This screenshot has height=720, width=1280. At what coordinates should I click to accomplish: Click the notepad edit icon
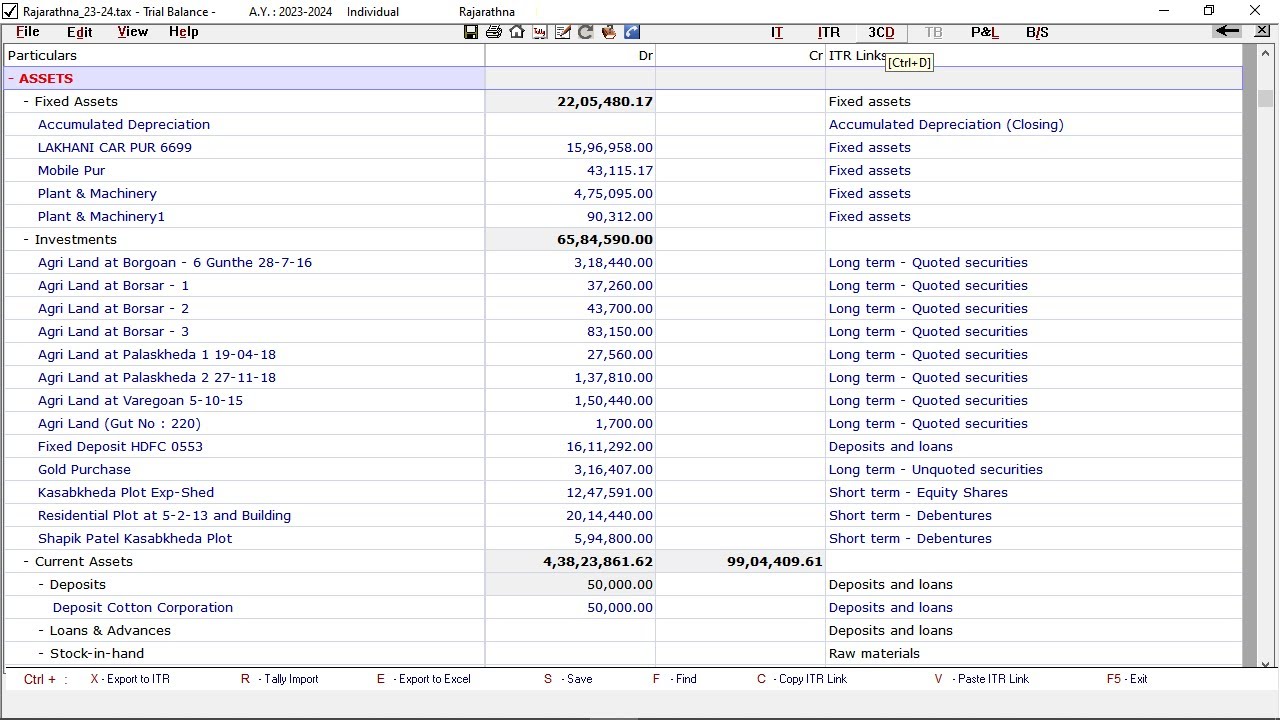(563, 32)
